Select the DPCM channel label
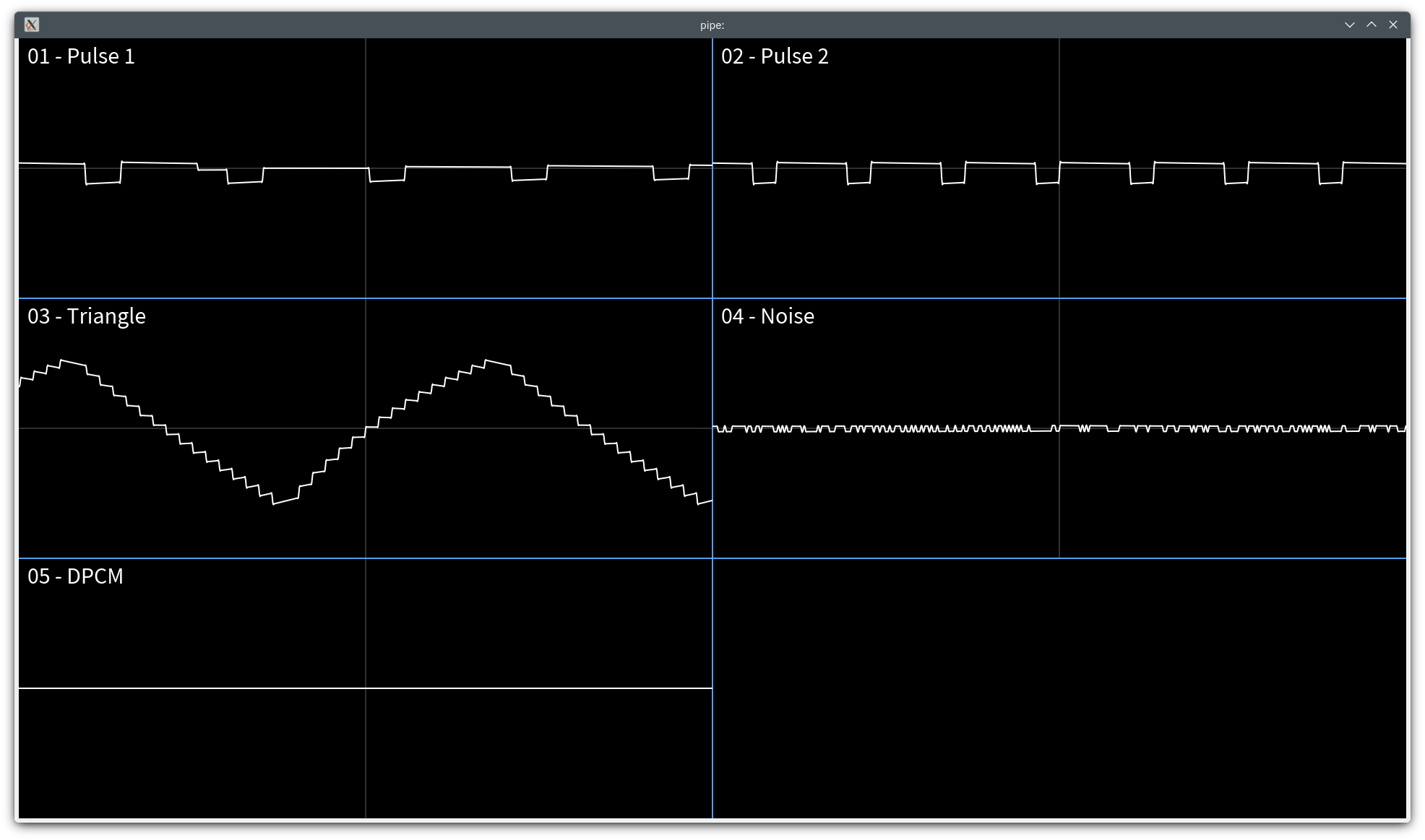The width and height of the screenshot is (1425, 840). (75, 576)
